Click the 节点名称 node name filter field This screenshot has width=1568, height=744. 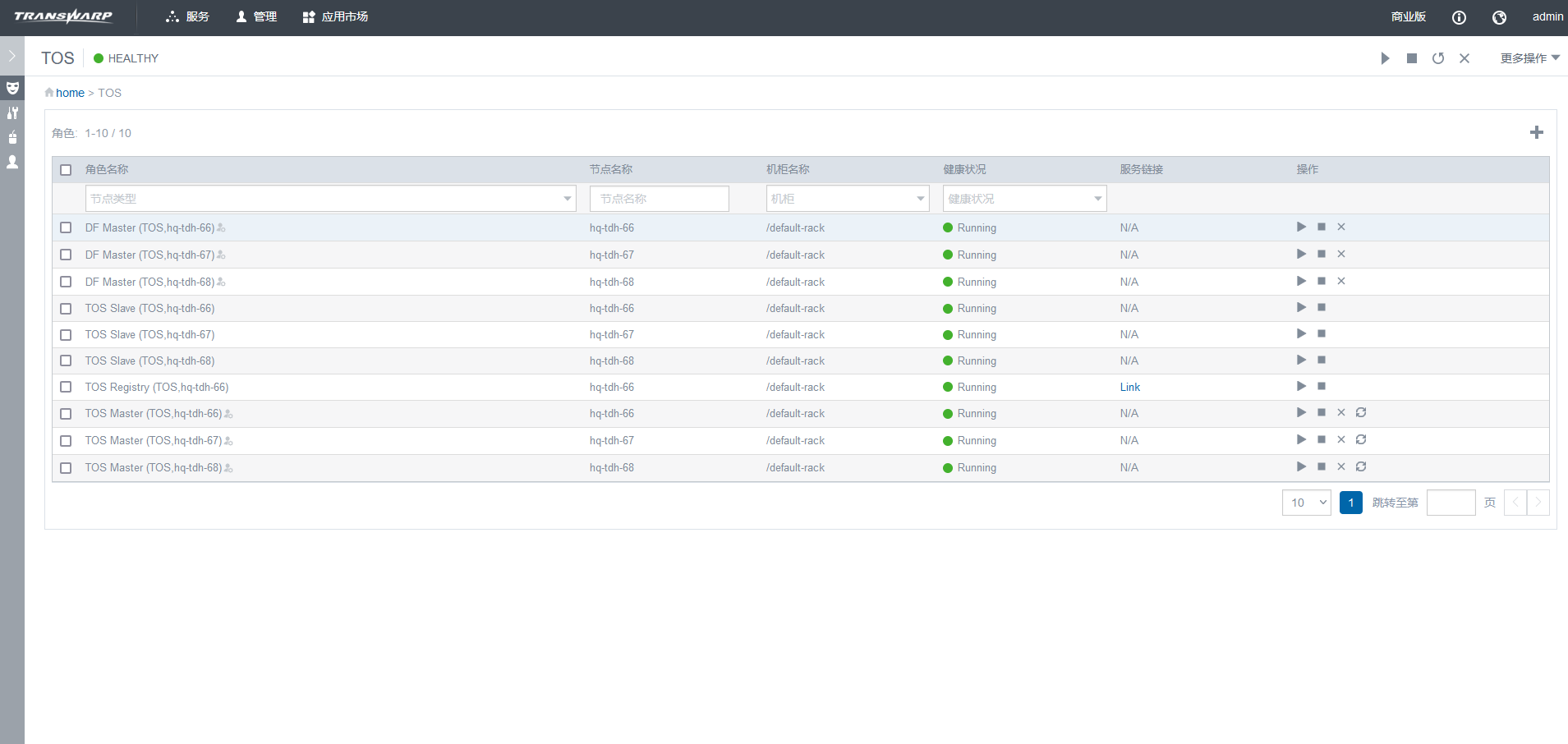659,199
